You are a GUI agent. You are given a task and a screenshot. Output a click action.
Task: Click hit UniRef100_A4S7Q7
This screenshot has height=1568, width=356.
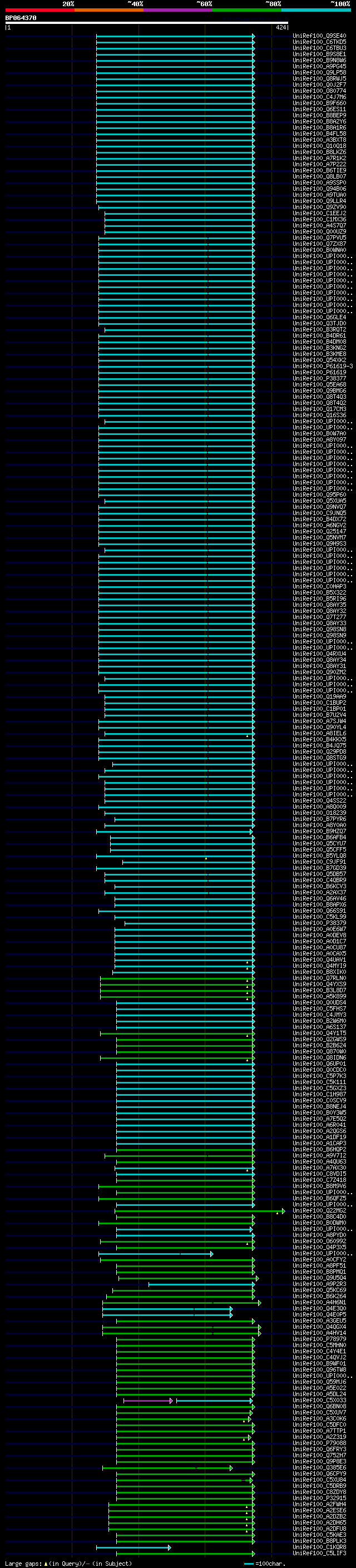(319, 225)
